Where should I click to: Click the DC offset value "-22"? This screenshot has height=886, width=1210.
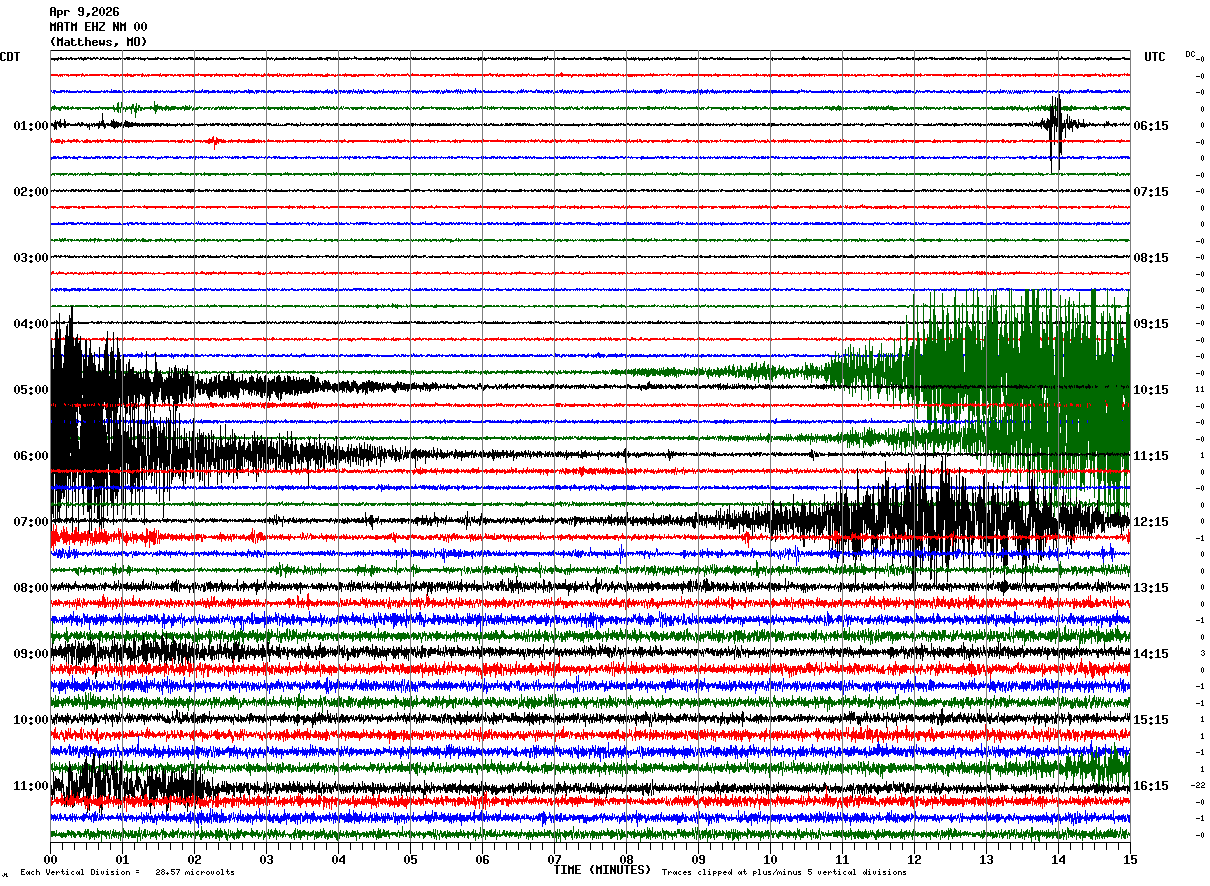pos(1197,786)
